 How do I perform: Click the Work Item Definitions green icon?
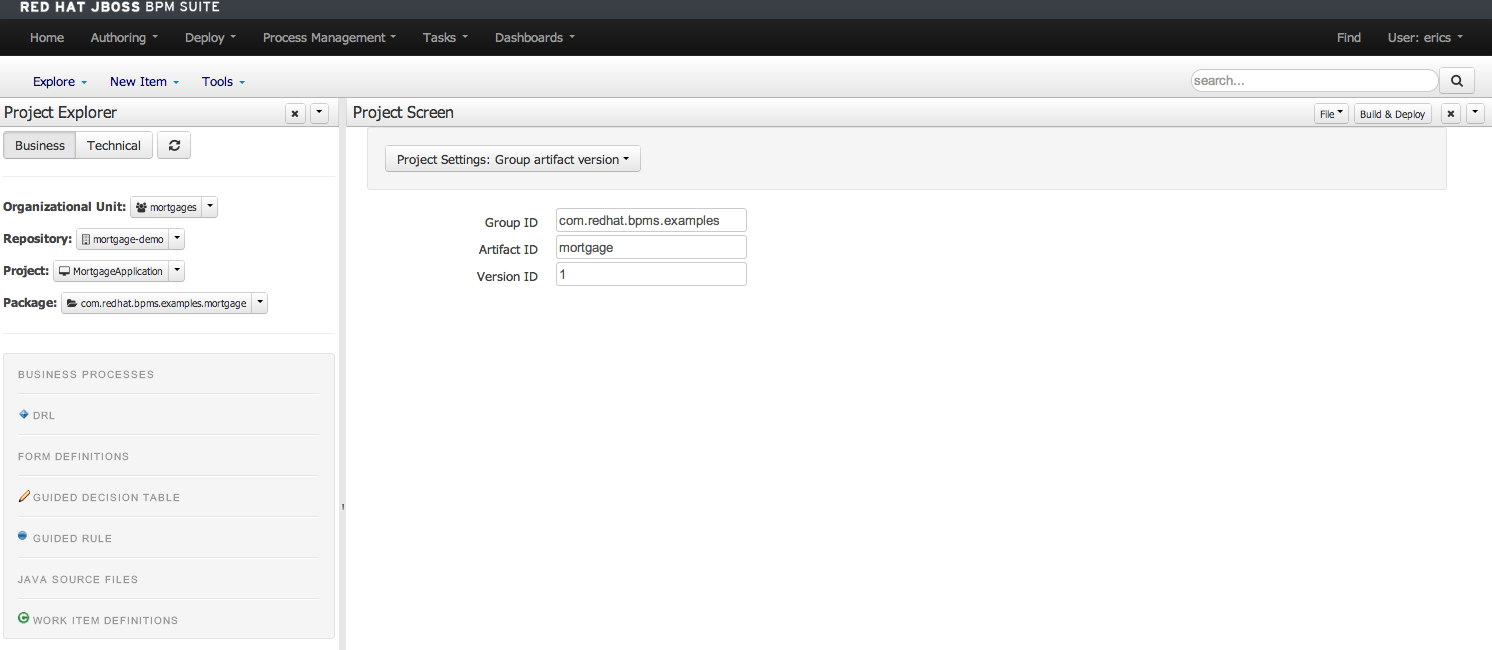coord(24,618)
